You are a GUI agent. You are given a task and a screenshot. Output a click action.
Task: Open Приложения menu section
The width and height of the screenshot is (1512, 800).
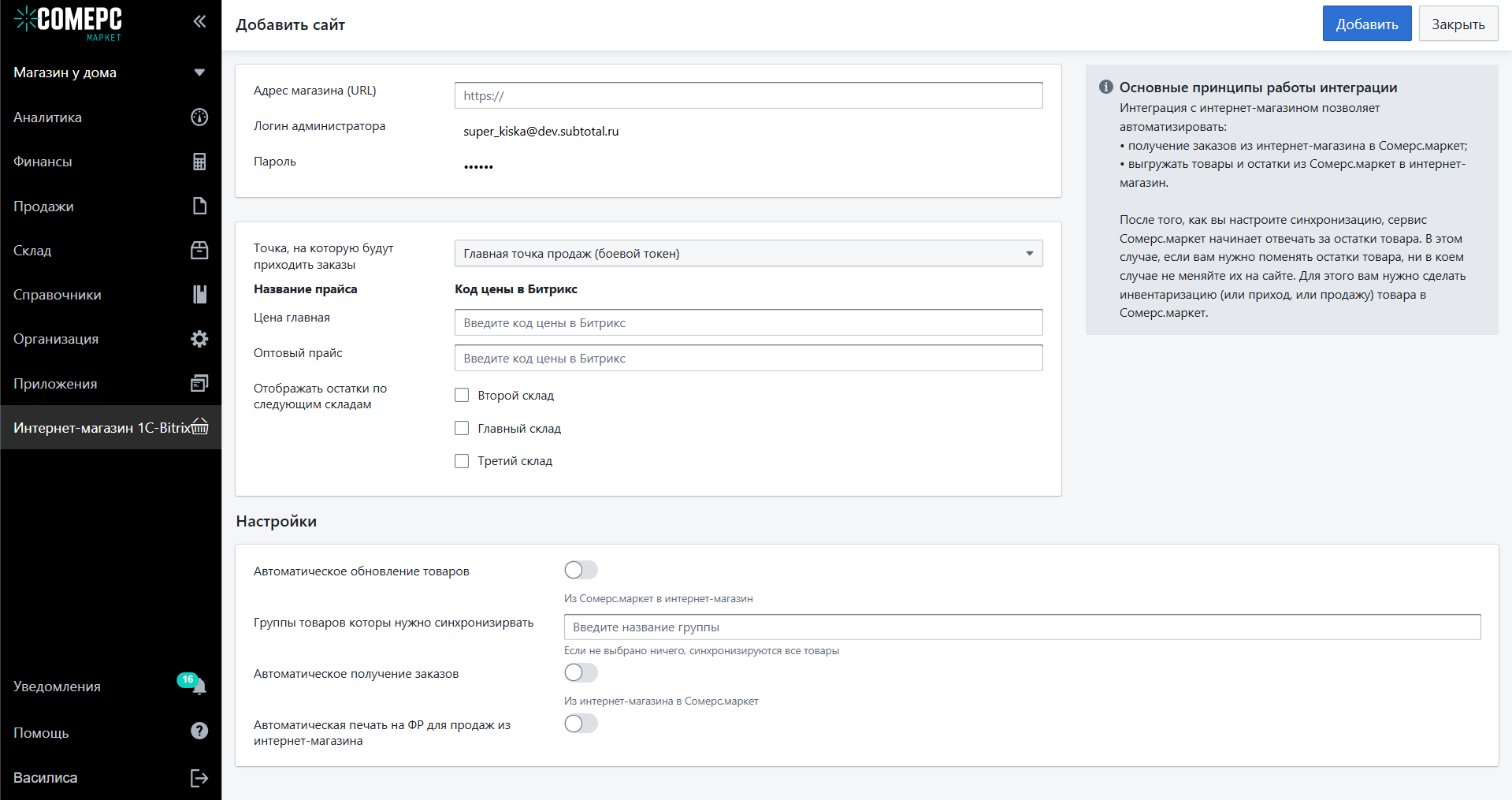click(x=110, y=384)
